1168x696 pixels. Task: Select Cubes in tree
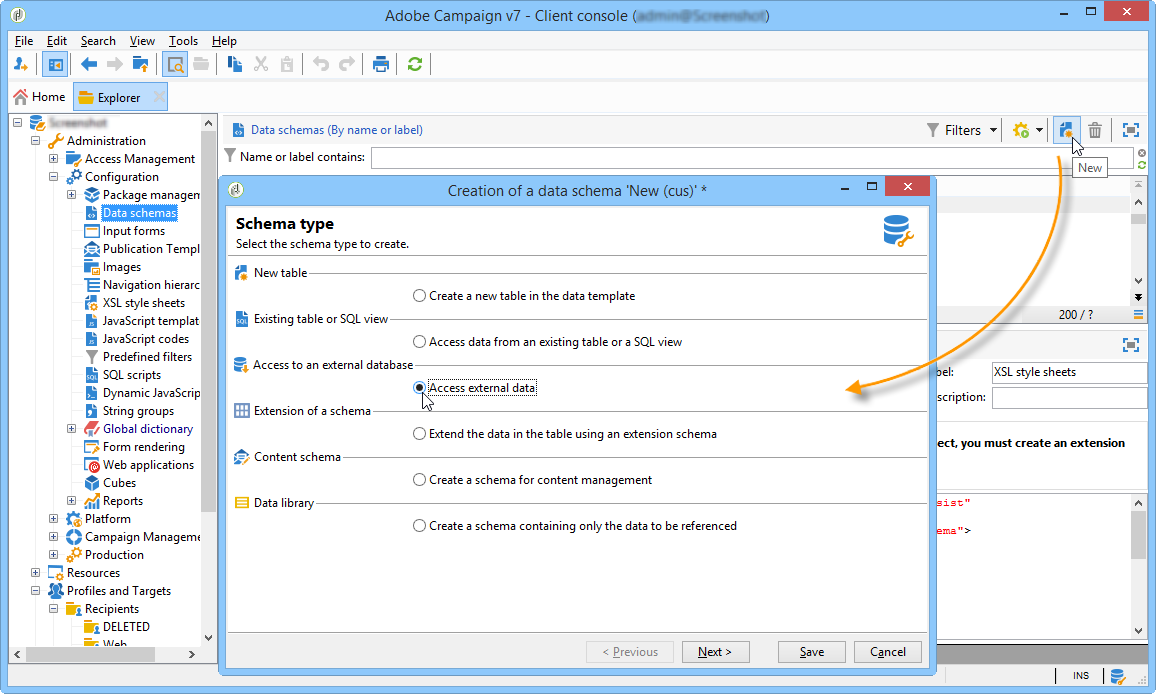click(119, 483)
